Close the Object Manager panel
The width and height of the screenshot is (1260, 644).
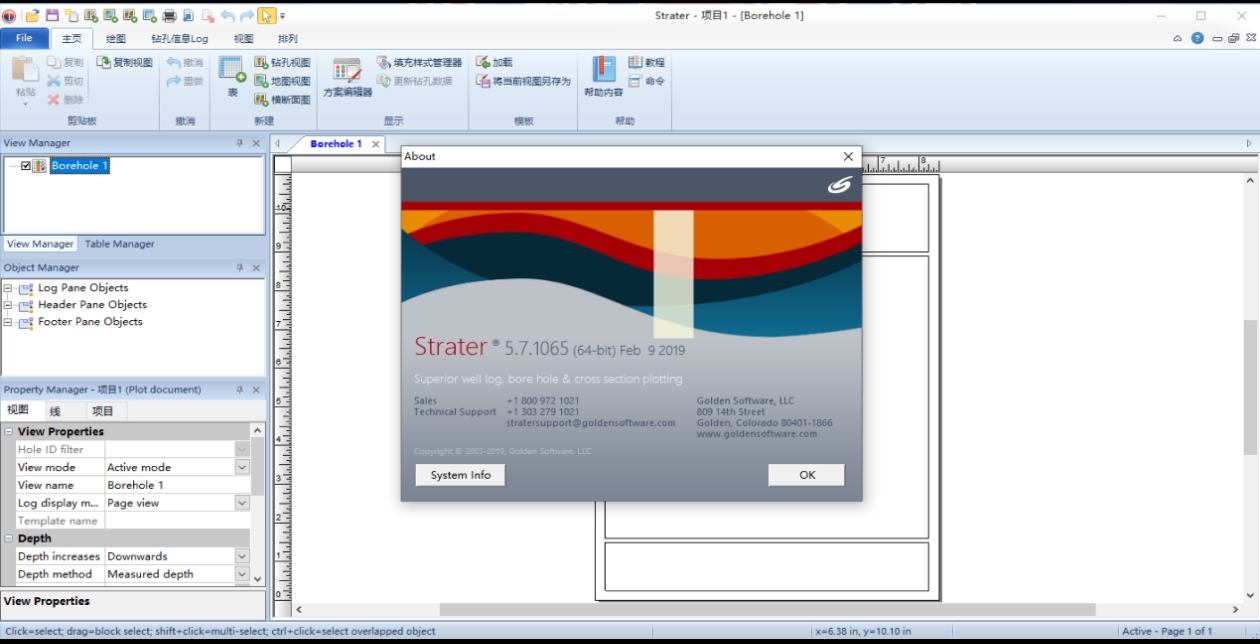click(256, 267)
